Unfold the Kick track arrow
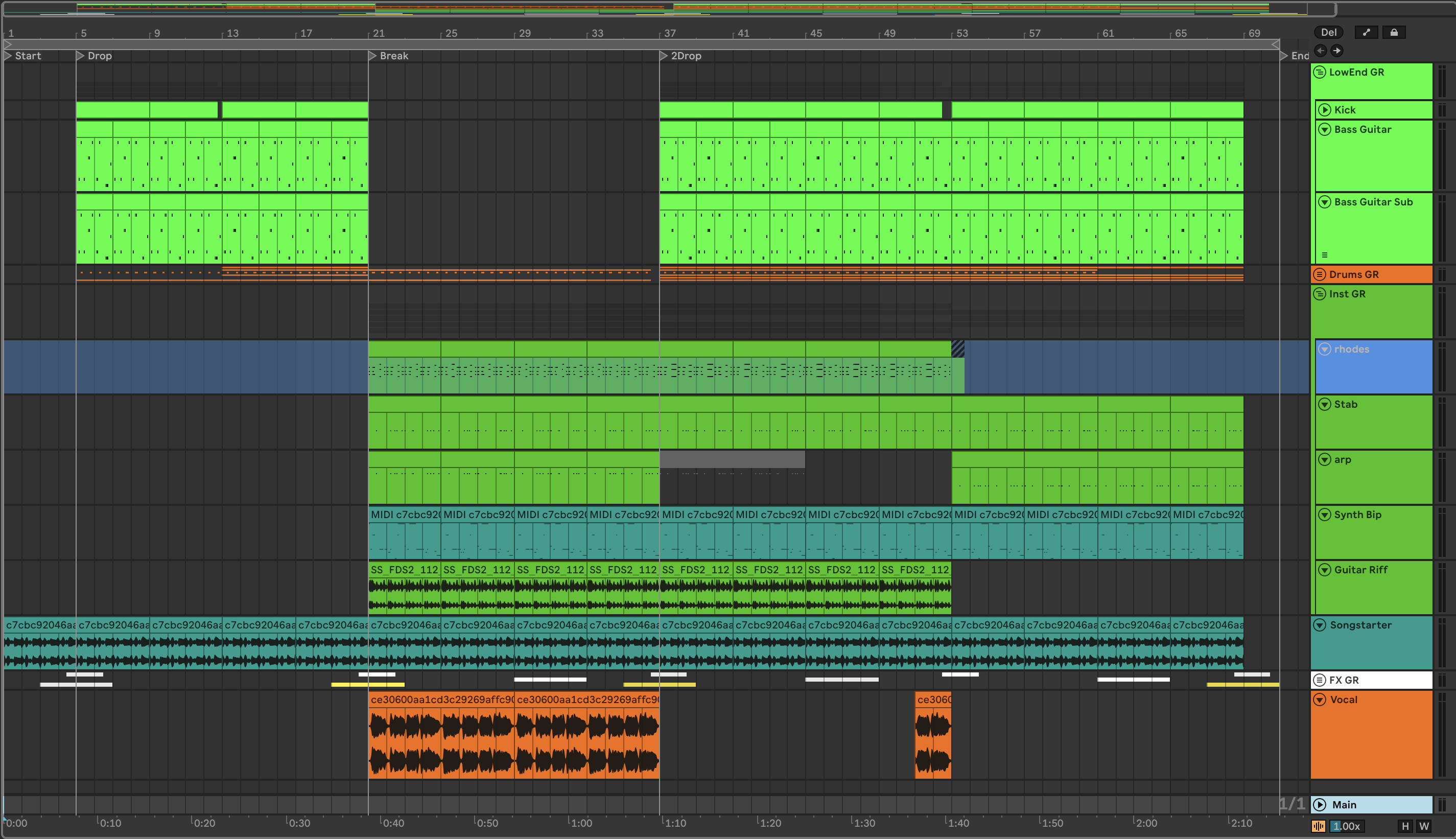The width and height of the screenshot is (1456, 839). tap(1325, 109)
